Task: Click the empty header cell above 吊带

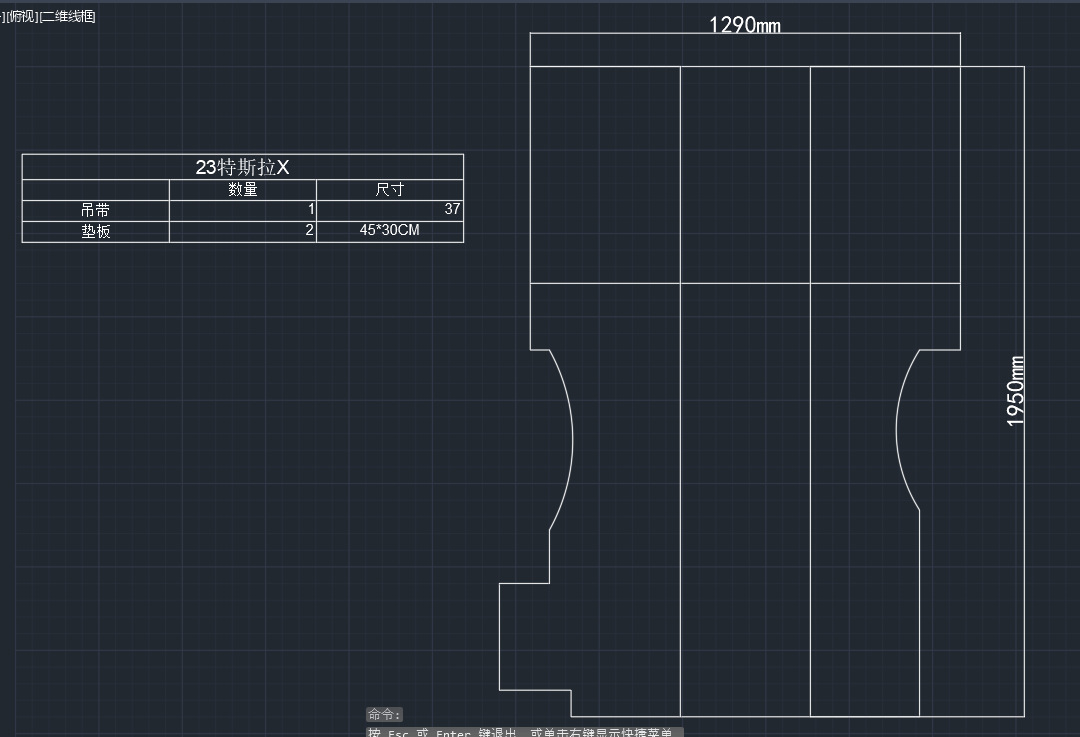Action: (x=95, y=190)
